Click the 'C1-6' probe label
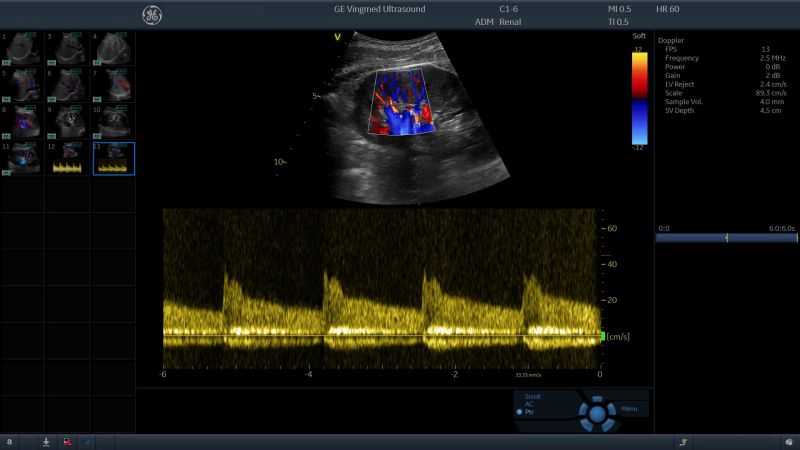Viewport: 800px width, 450px height. point(509,9)
